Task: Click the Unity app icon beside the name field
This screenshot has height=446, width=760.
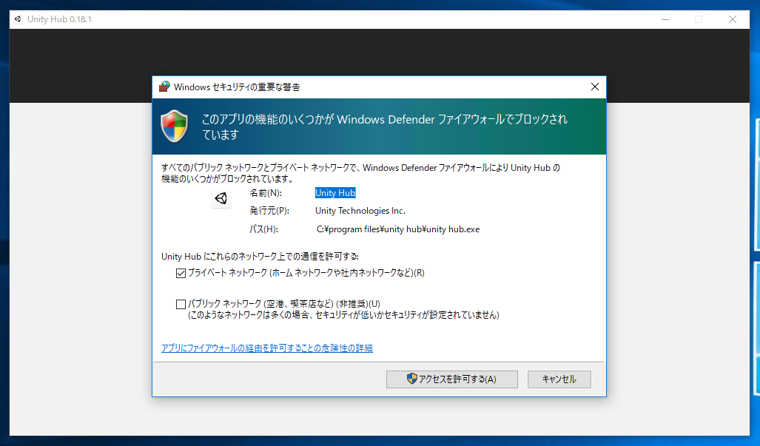Action: point(221,198)
